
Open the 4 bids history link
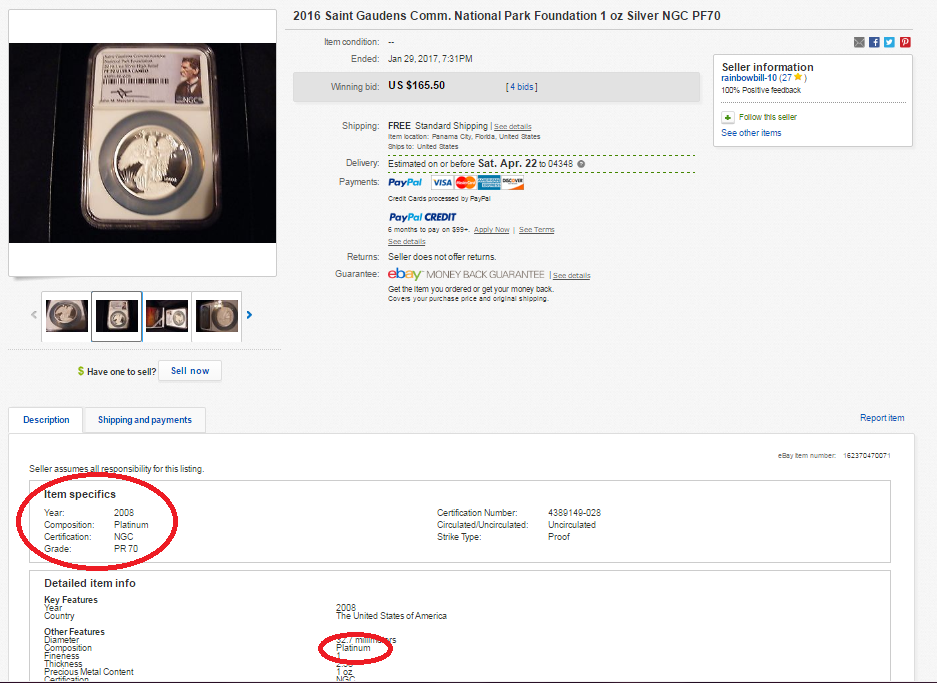click(522, 87)
